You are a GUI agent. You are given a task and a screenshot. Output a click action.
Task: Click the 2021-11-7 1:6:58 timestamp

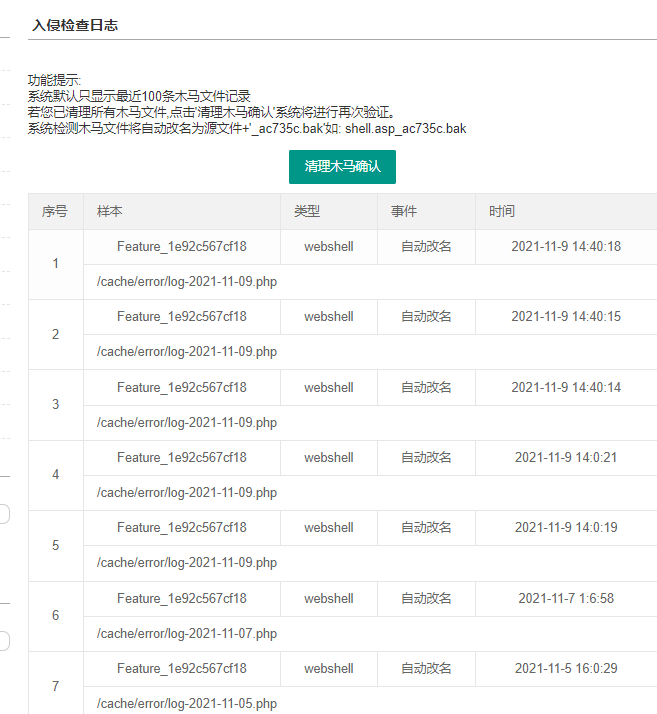click(x=566, y=598)
